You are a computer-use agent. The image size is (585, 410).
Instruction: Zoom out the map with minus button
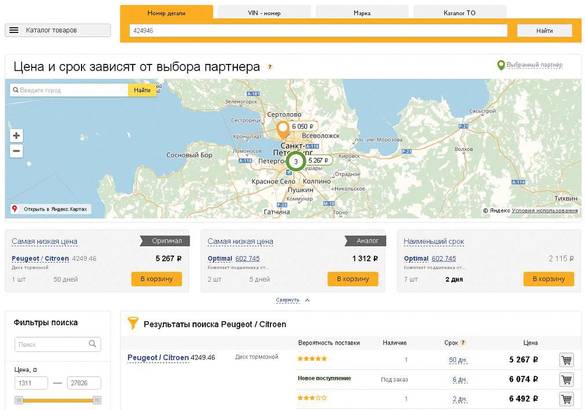[x=16, y=151]
